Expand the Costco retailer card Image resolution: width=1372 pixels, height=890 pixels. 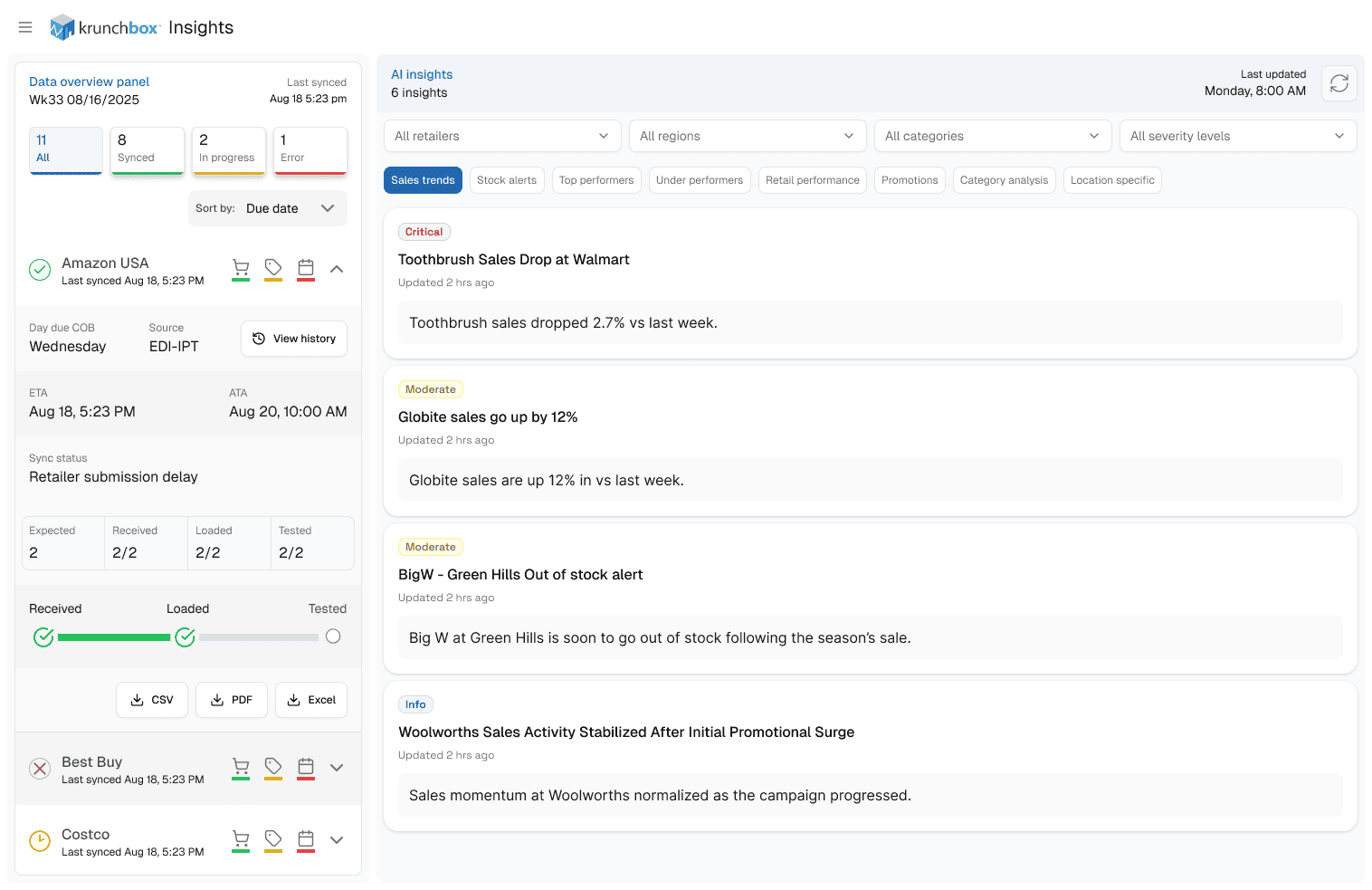pyautogui.click(x=337, y=840)
